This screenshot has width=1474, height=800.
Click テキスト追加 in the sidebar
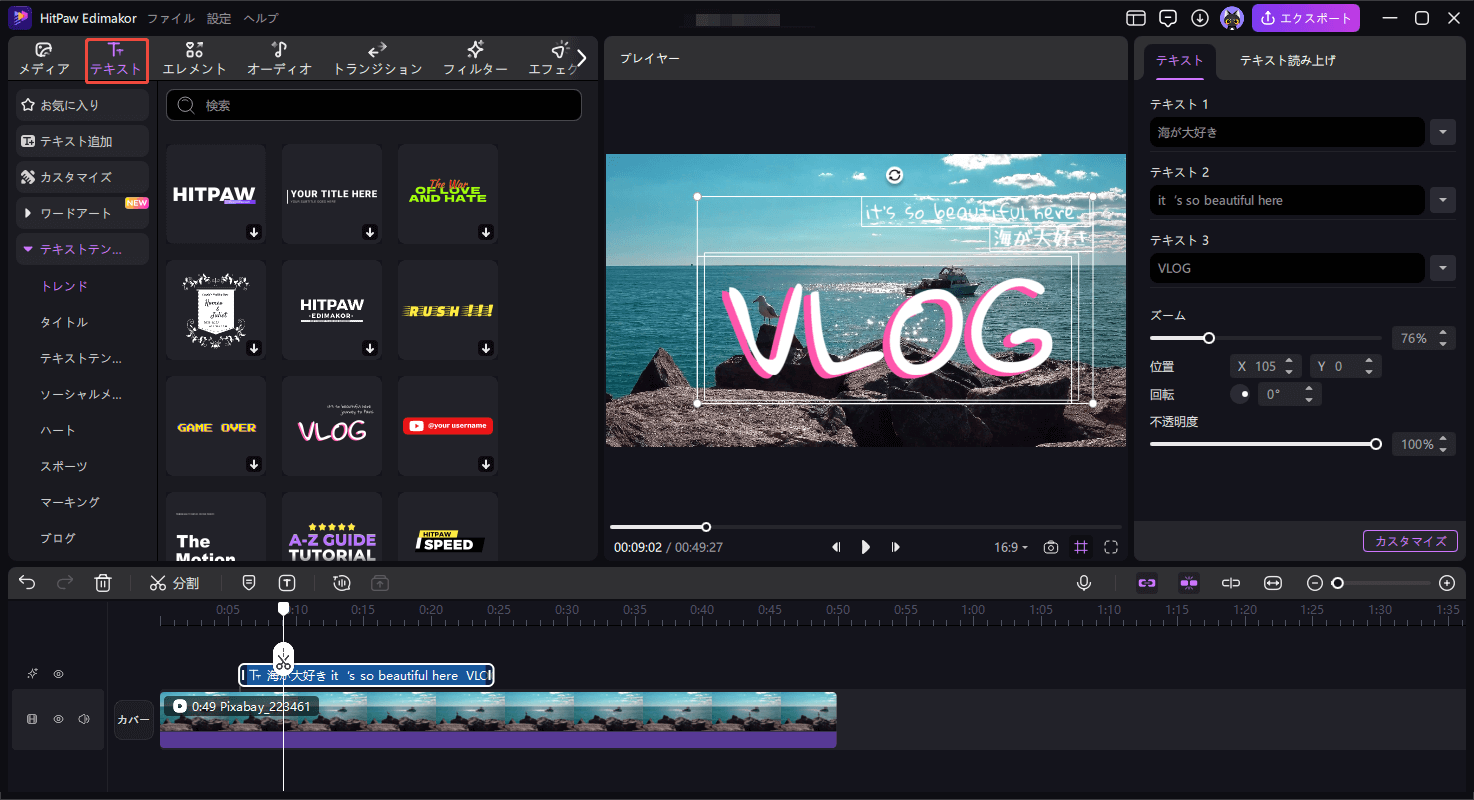click(82, 141)
